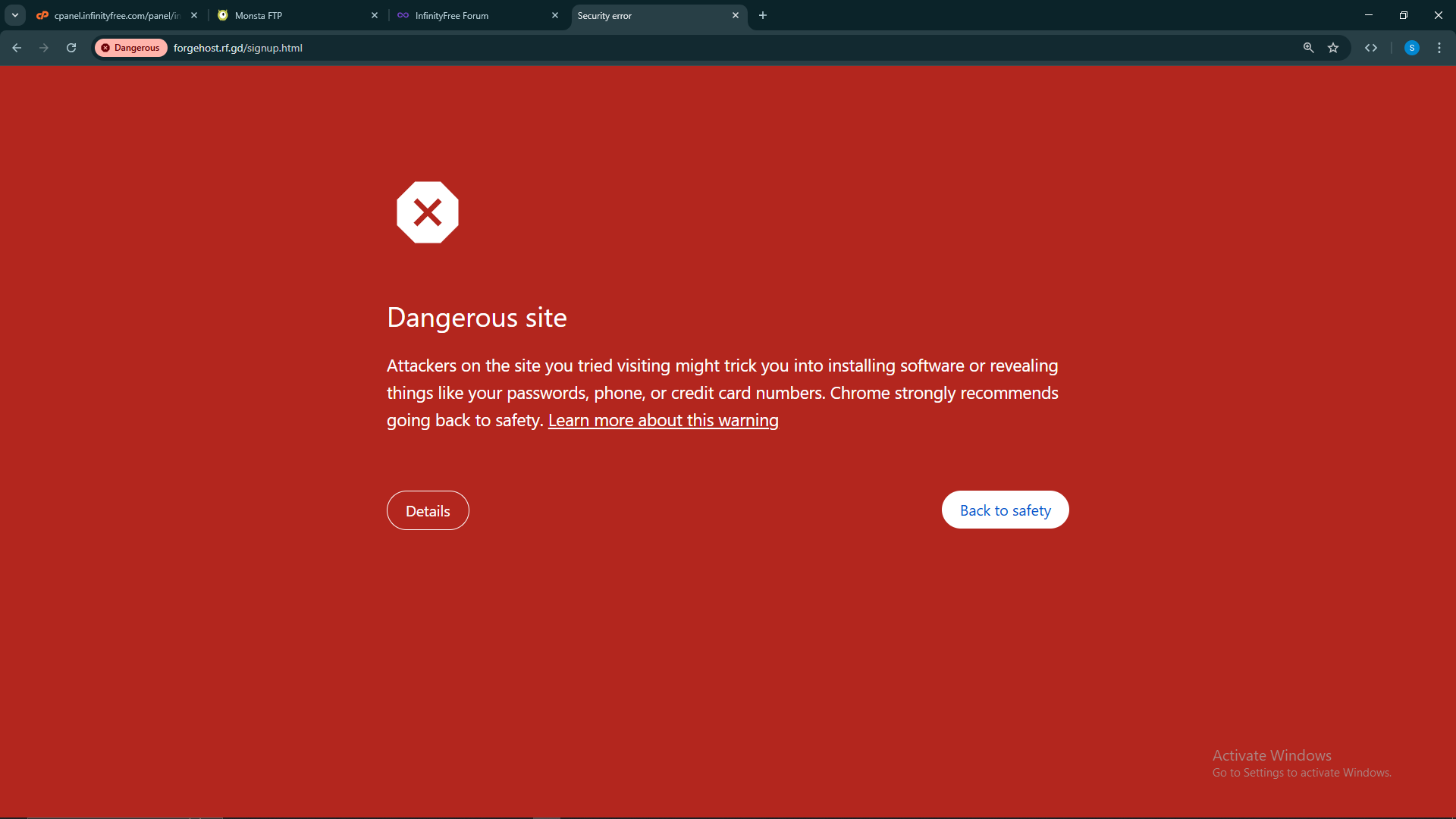Click the Back to safety button

coord(1005,510)
